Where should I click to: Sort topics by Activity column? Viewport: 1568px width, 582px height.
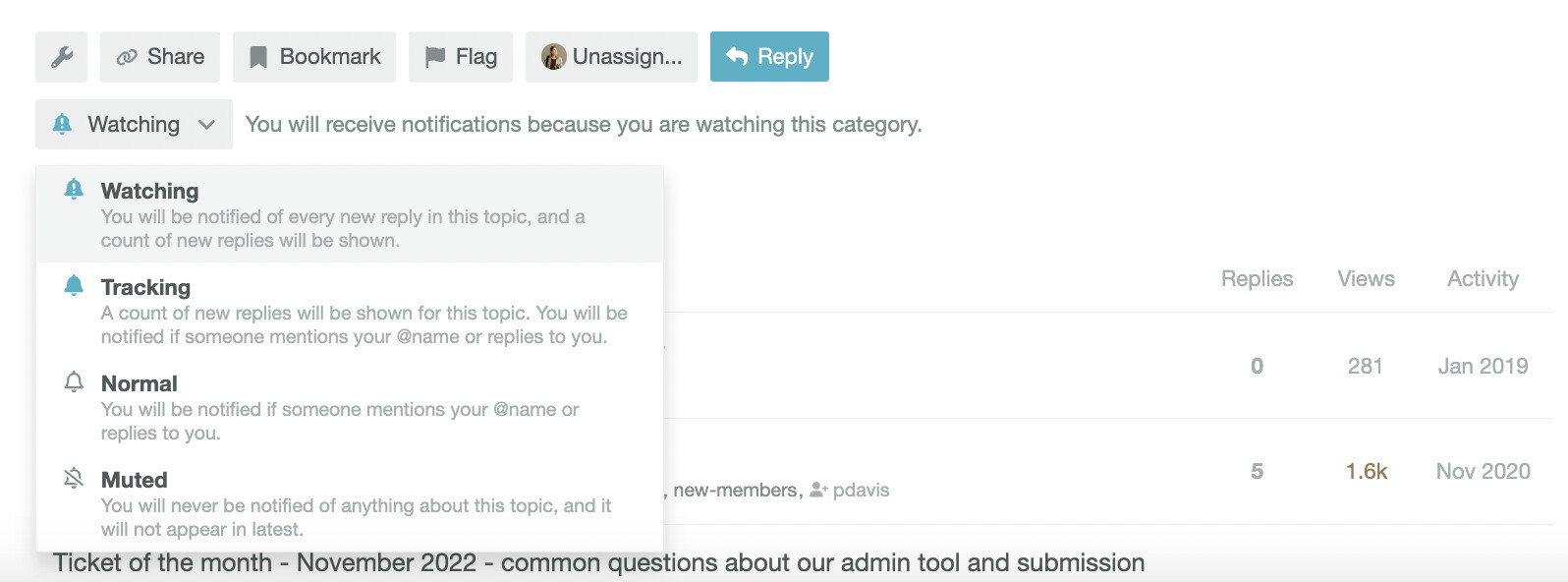pyautogui.click(x=1483, y=279)
